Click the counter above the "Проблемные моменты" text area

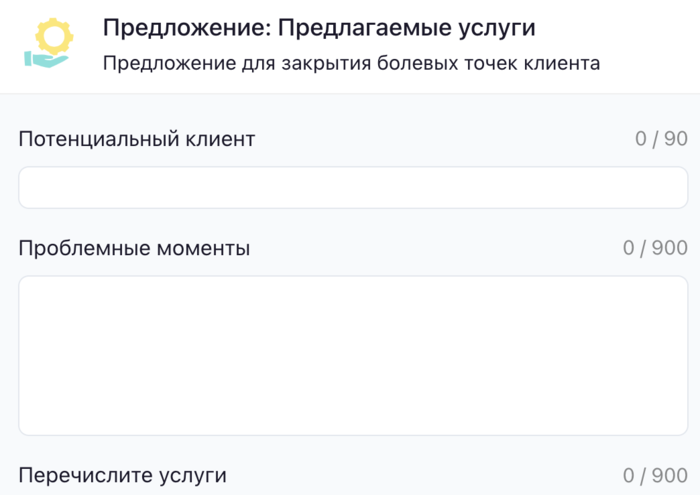[655, 247]
